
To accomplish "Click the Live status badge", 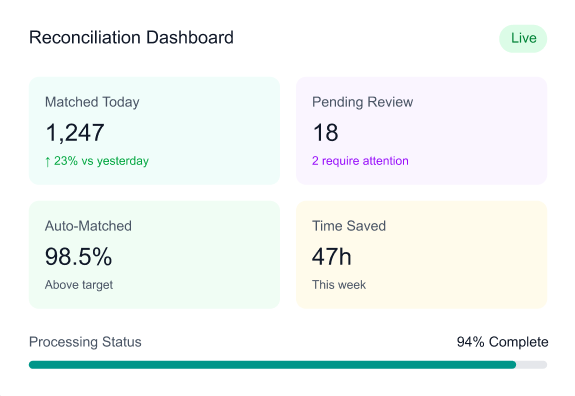I will 523,38.
